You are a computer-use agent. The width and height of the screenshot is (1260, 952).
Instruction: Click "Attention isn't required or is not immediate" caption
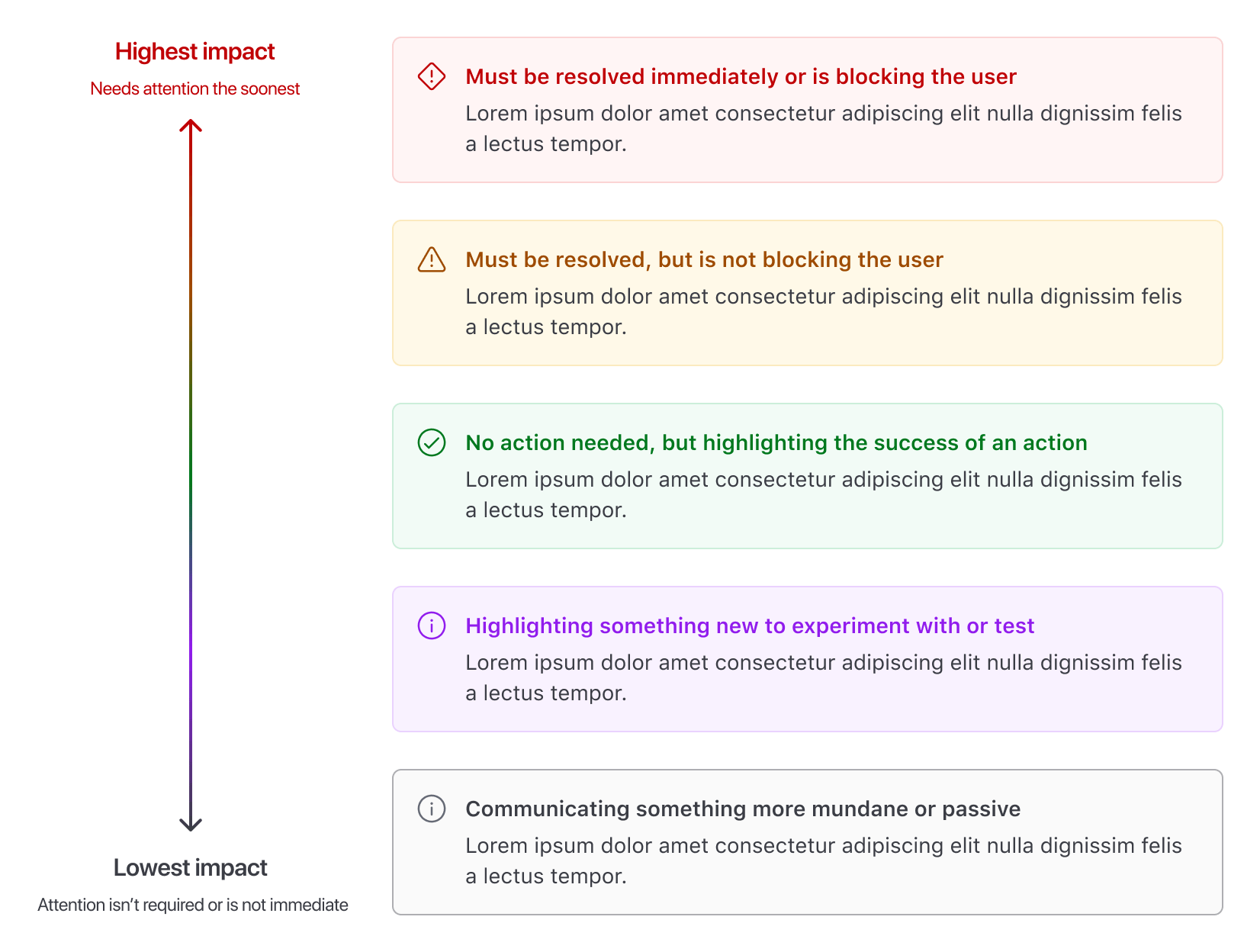pyautogui.click(x=193, y=905)
